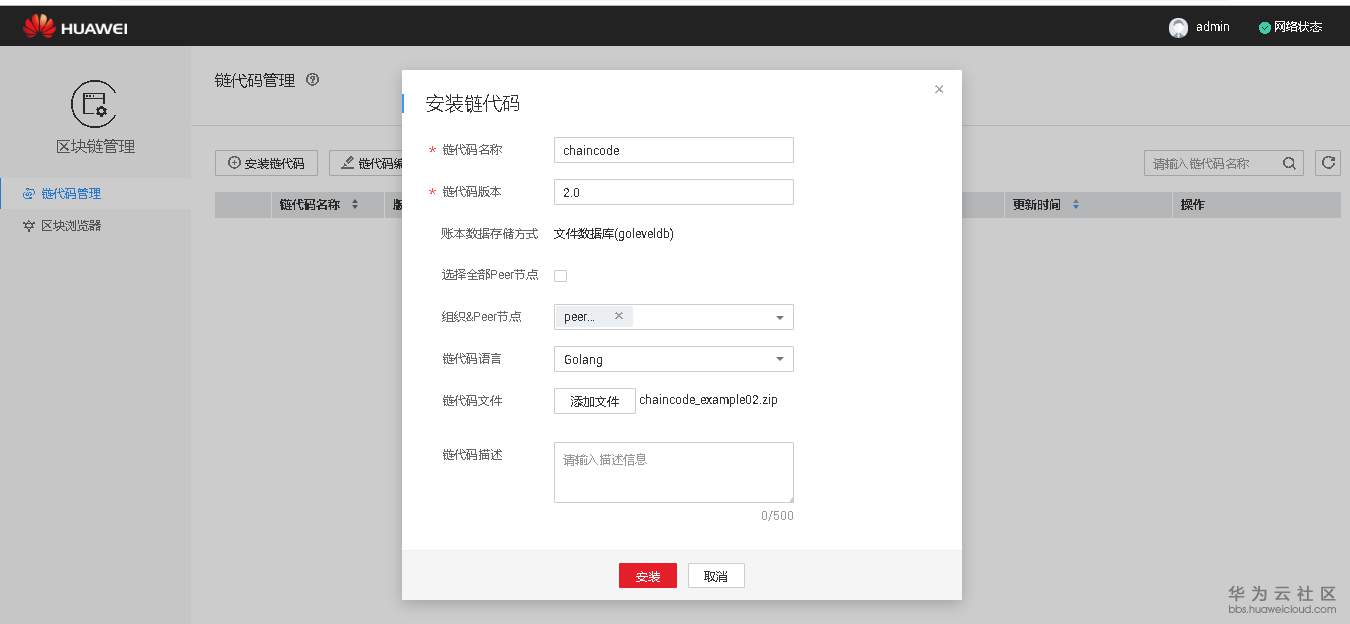Screen dimensions: 1350x624
Task: Open the 链代码语言 Golang language dropdown
Action: click(781, 359)
